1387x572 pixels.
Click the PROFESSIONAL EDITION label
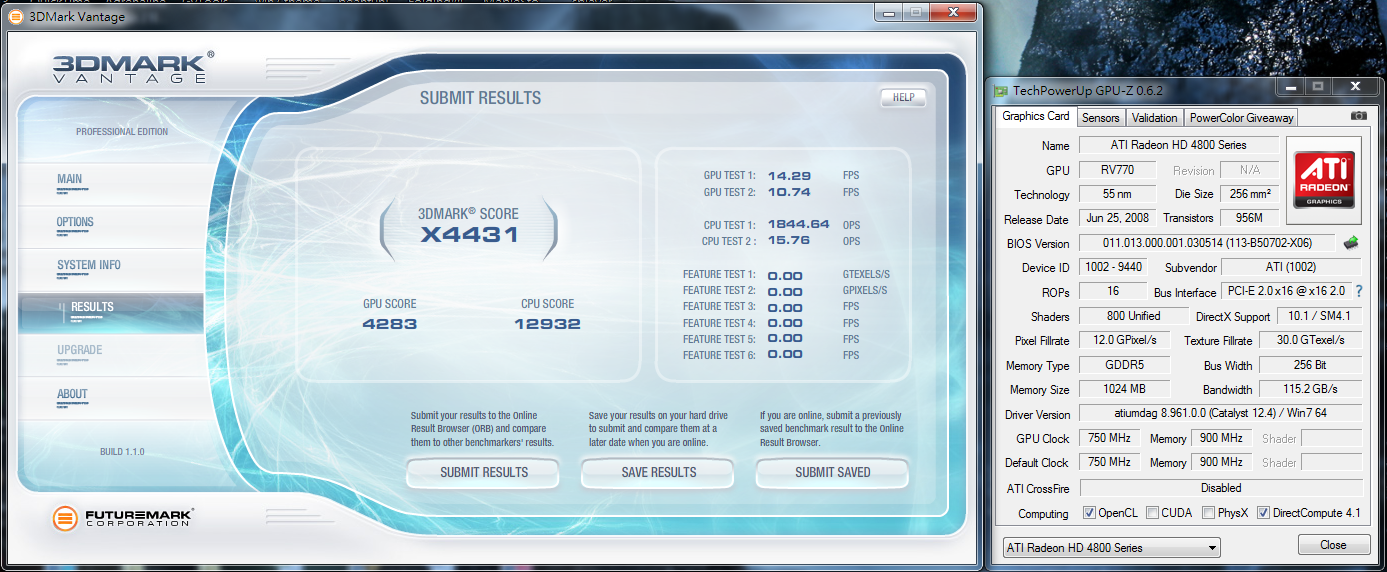click(x=122, y=132)
